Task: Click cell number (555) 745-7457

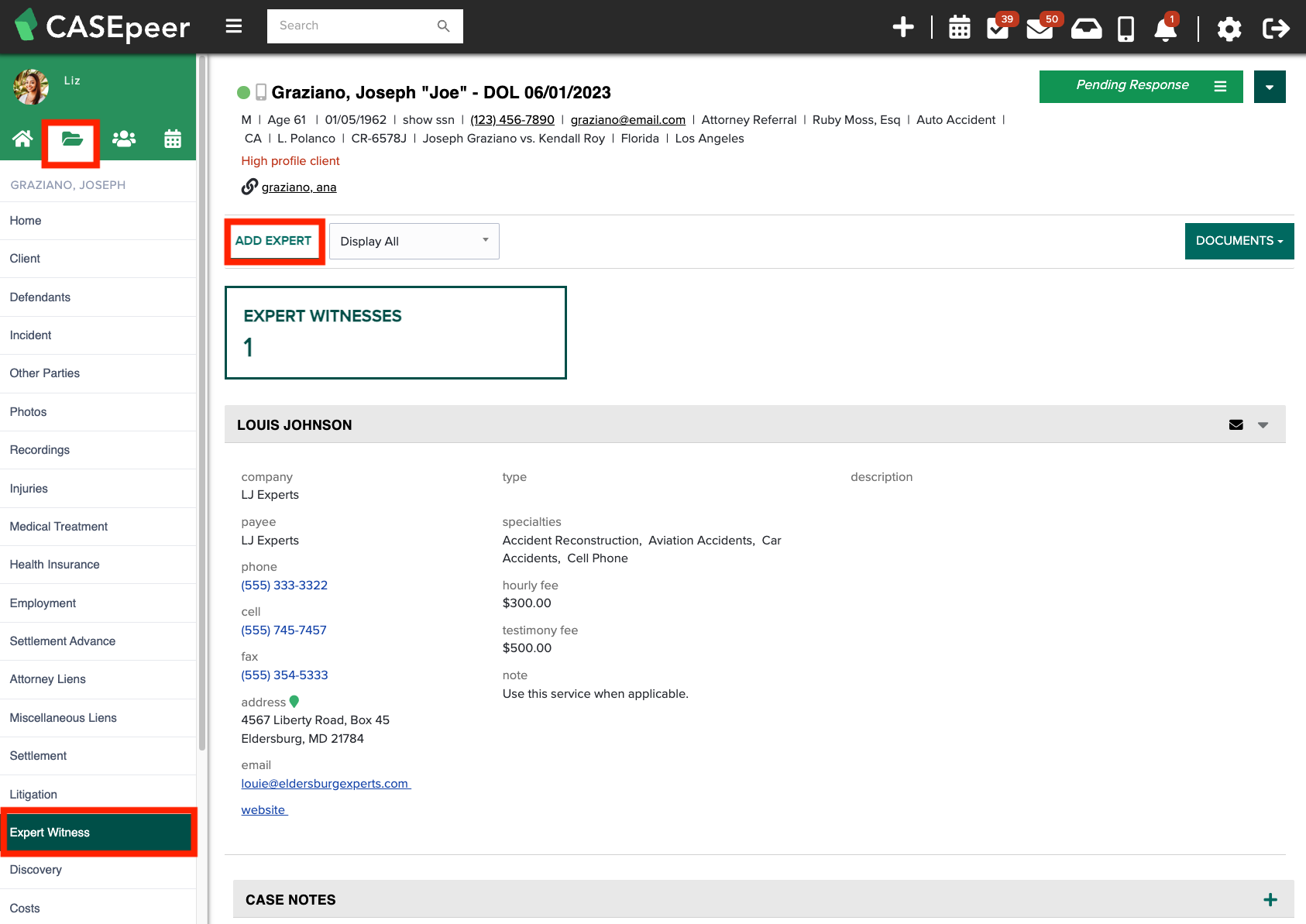Action: (284, 630)
